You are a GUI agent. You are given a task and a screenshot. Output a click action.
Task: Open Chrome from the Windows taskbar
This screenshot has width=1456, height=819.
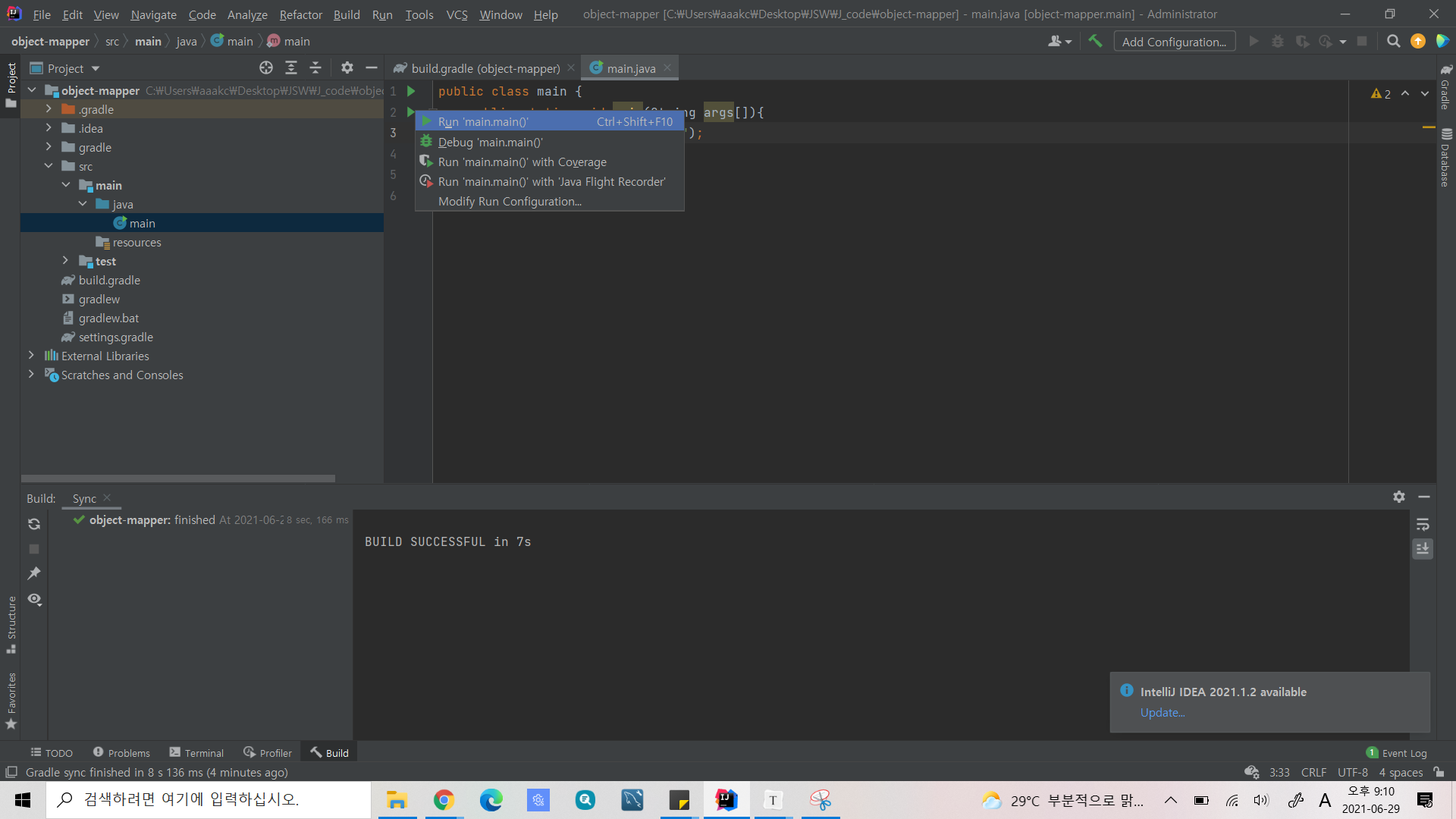point(444,800)
